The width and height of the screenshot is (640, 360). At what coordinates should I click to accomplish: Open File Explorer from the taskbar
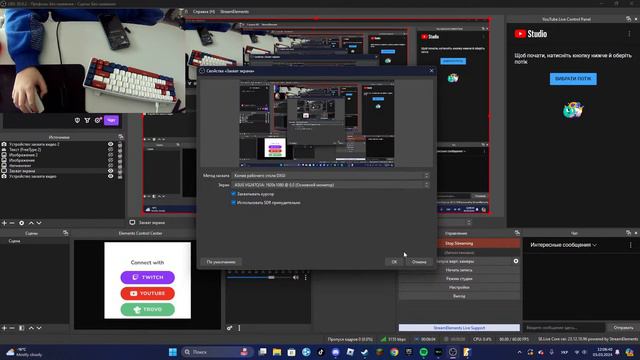(x=277, y=352)
